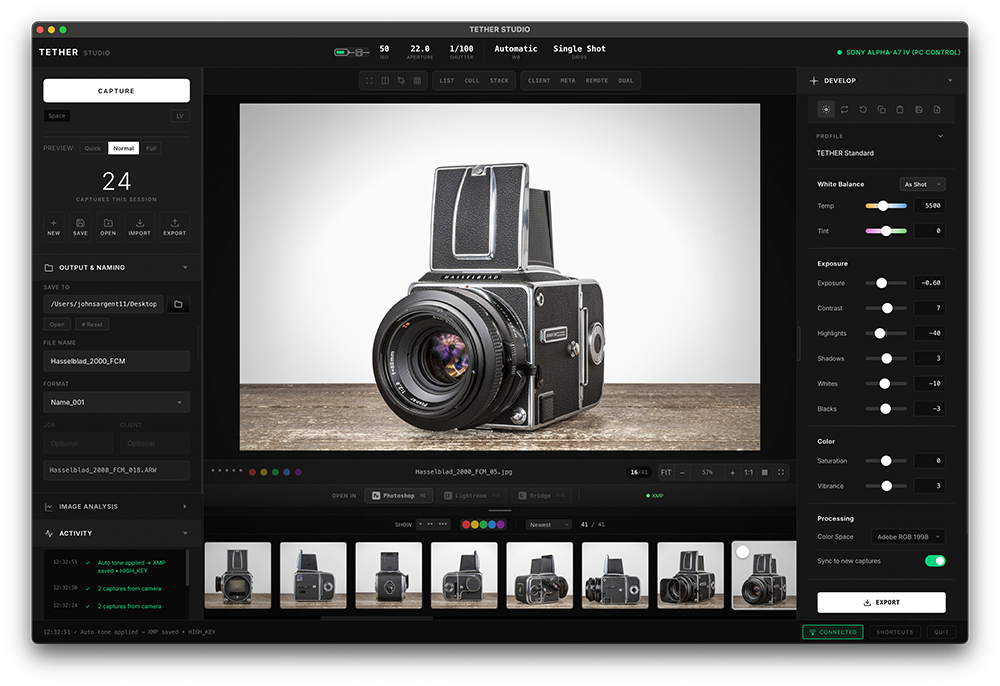This screenshot has width=1000, height=686.
Task: Zoom out with the minus icon
Action: point(682,472)
